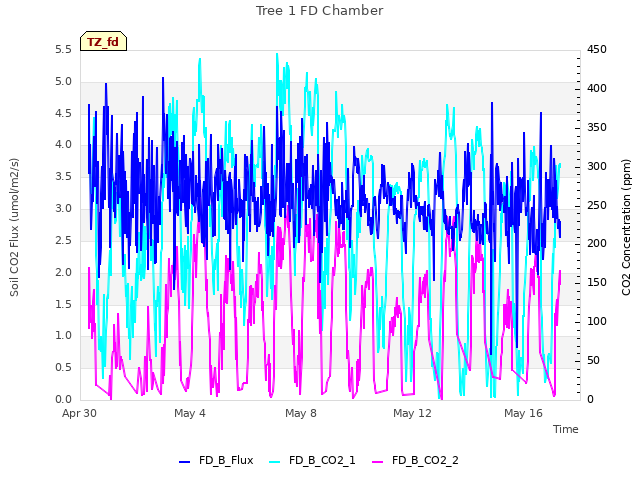Click the 4.0 left axis tick label
The height and width of the screenshot is (480, 640).
click(x=64, y=145)
